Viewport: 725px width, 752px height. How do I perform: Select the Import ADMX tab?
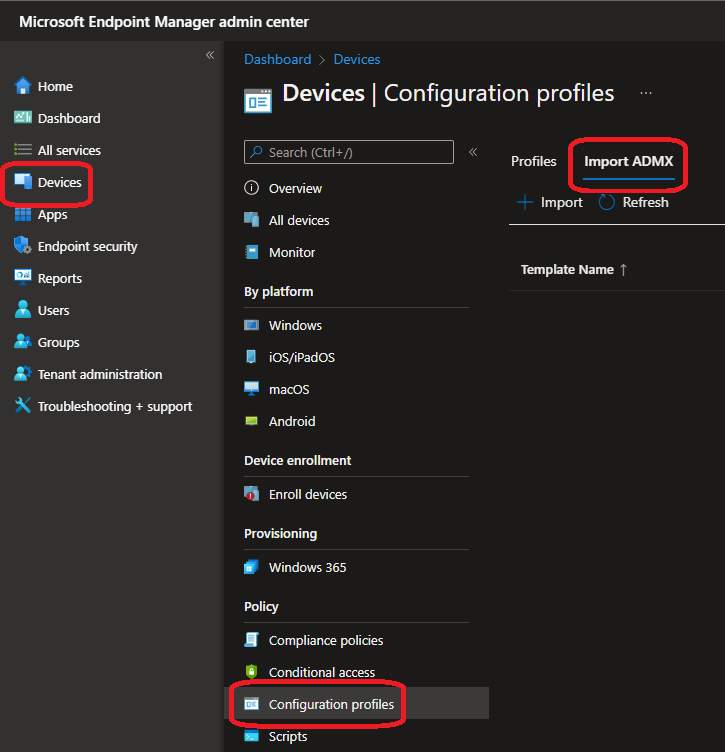pyautogui.click(x=629, y=161)
